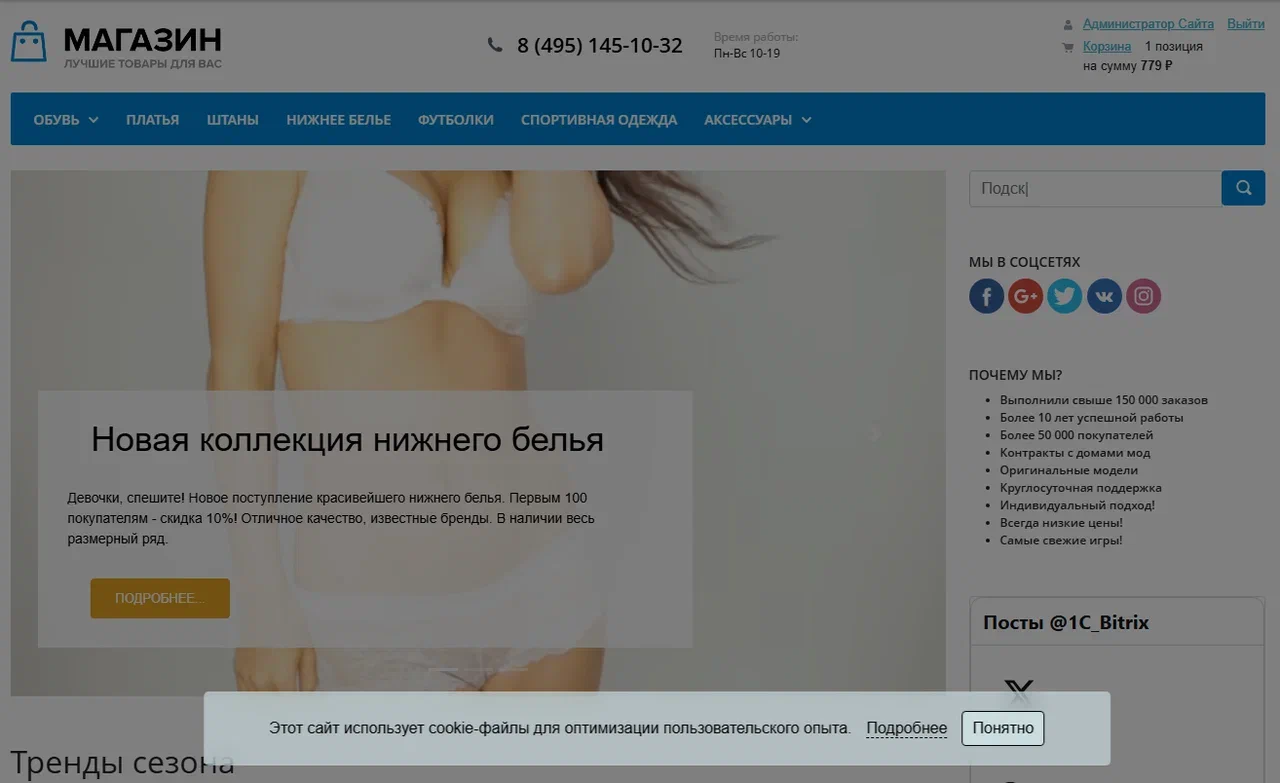This screenshot has height=783, width=1280.
Task: Open the Twitter social page
Action: point(1064,296)
